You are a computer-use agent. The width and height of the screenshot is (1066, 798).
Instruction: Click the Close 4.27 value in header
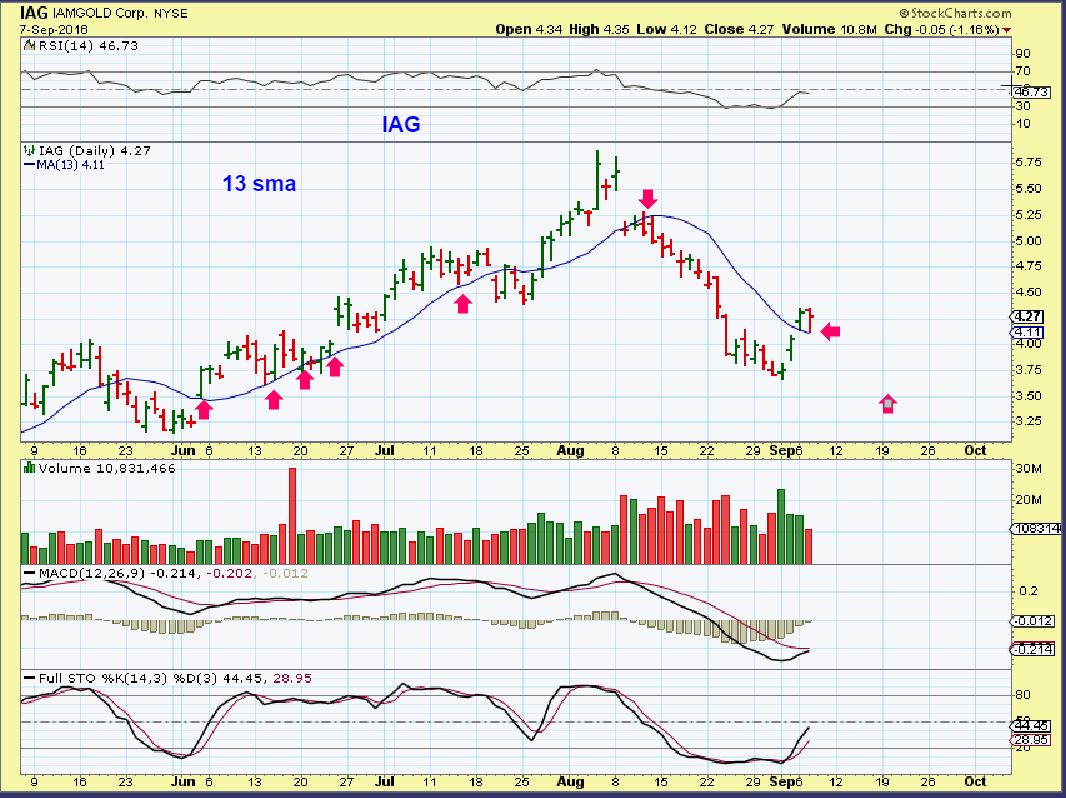739,29
